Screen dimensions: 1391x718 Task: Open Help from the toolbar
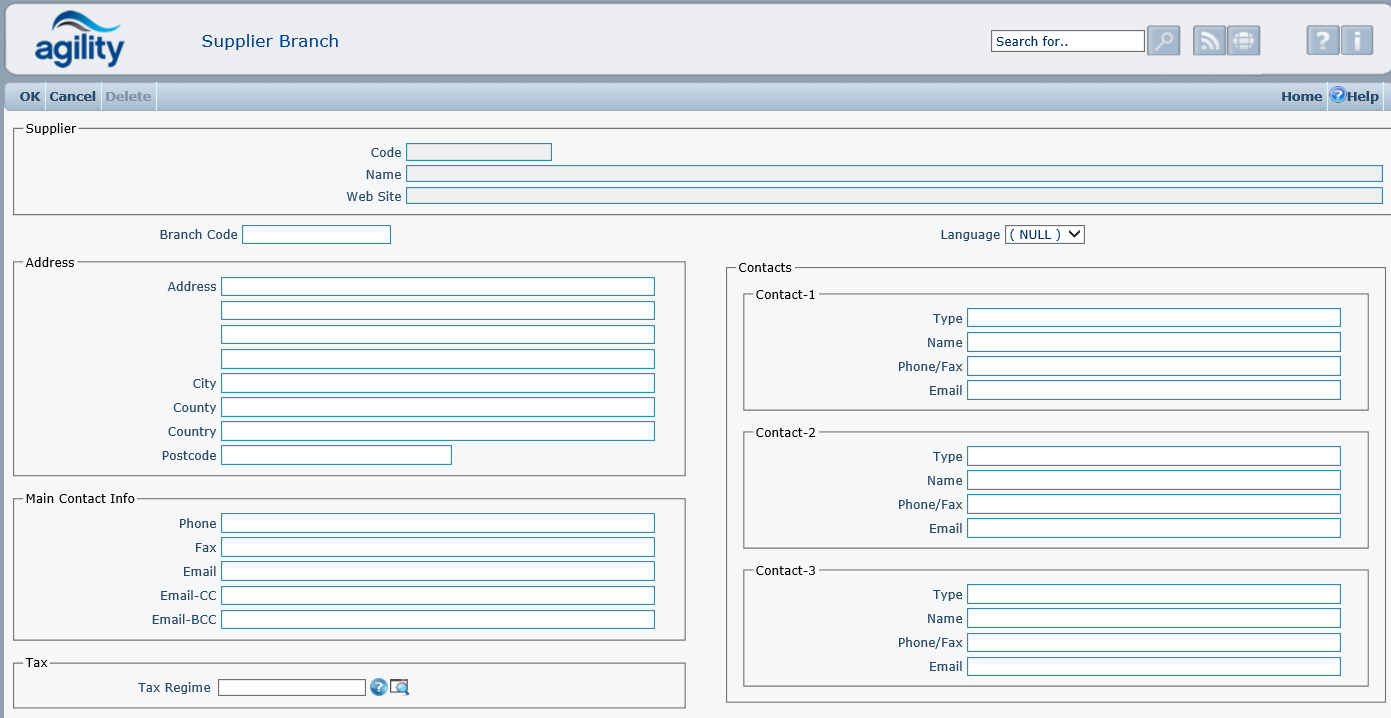(x=1354, y=97)
